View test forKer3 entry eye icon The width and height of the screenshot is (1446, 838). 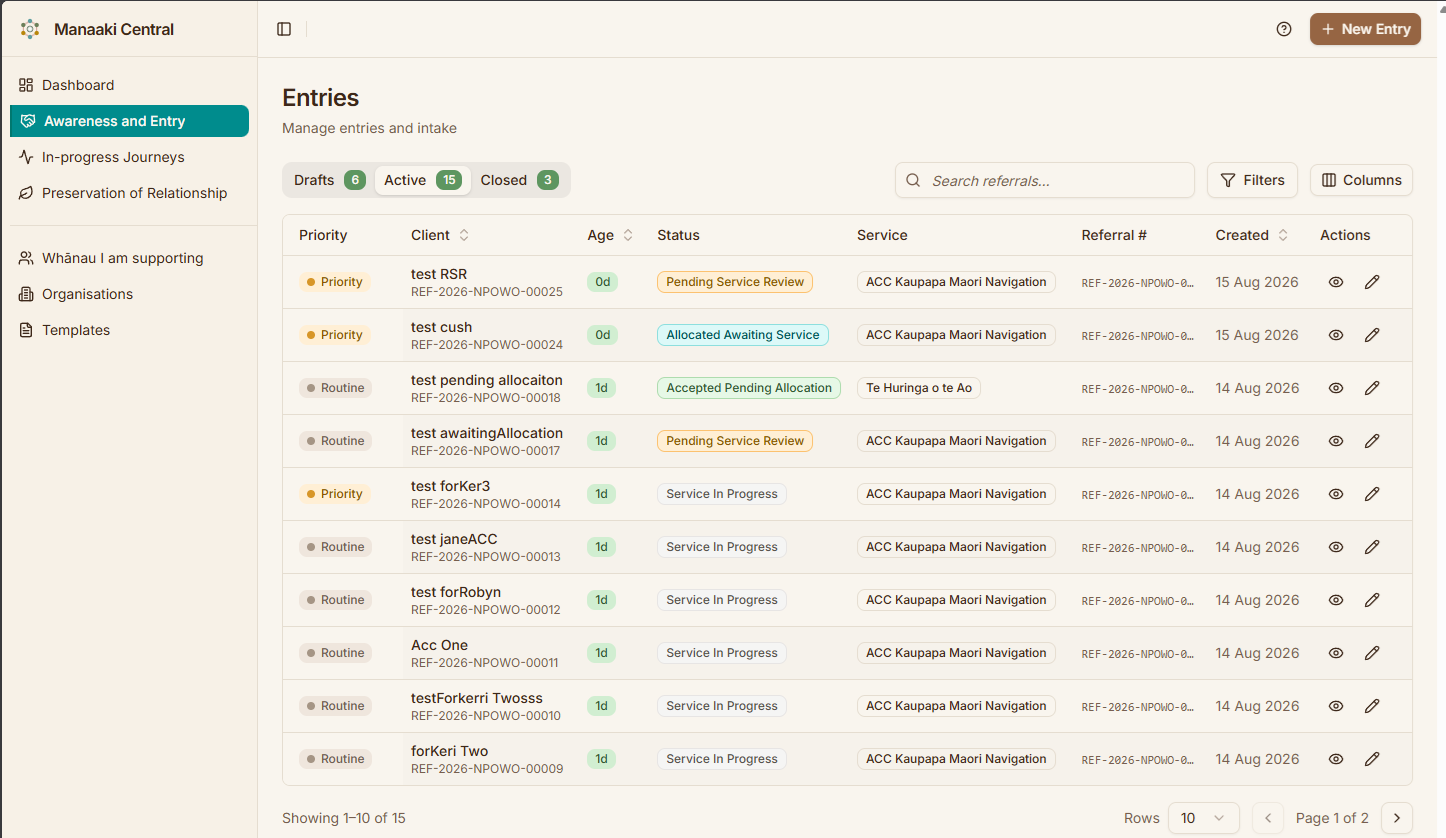click(1336, 494)
